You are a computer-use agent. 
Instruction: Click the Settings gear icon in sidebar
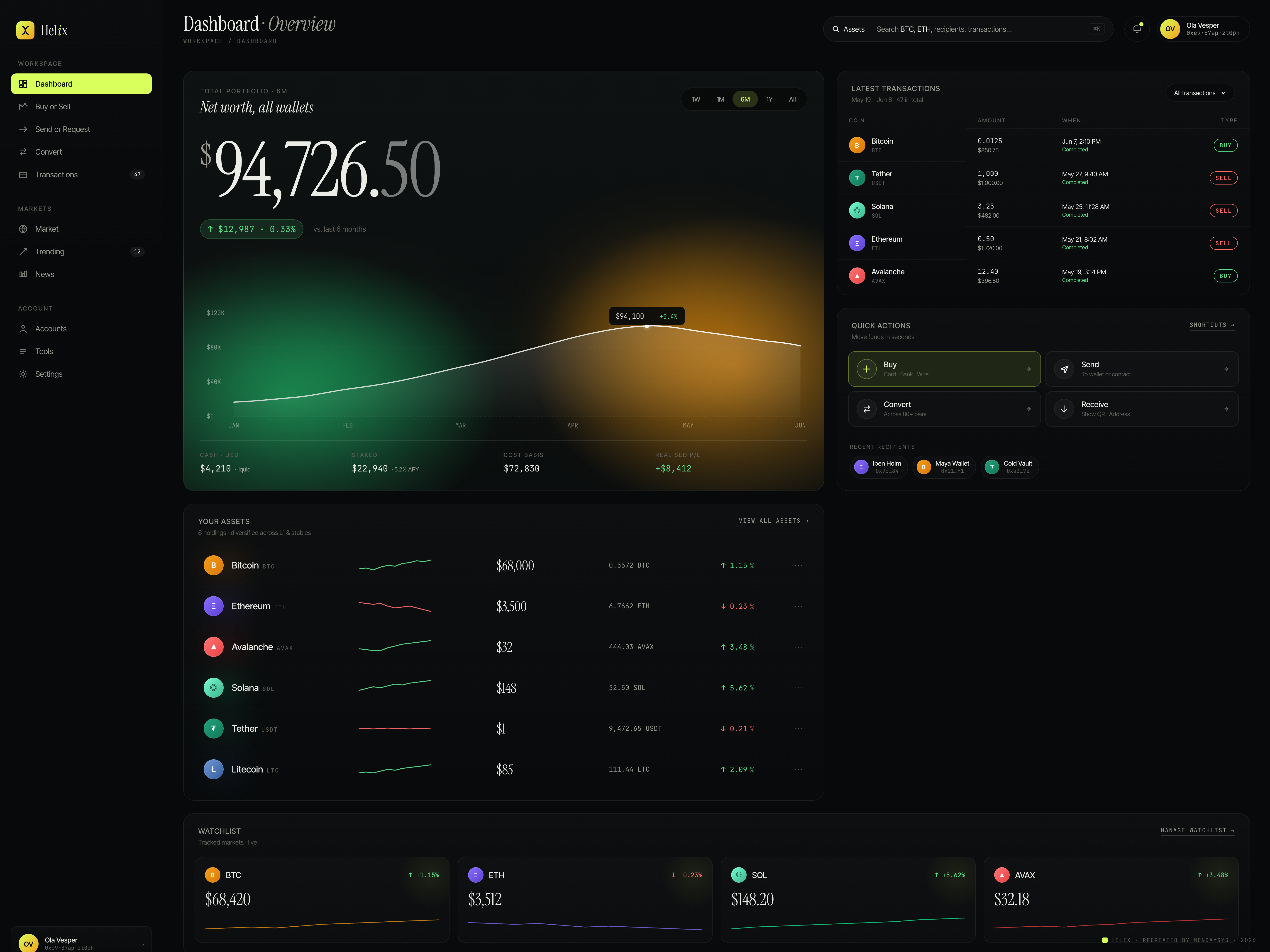point(23,374)
